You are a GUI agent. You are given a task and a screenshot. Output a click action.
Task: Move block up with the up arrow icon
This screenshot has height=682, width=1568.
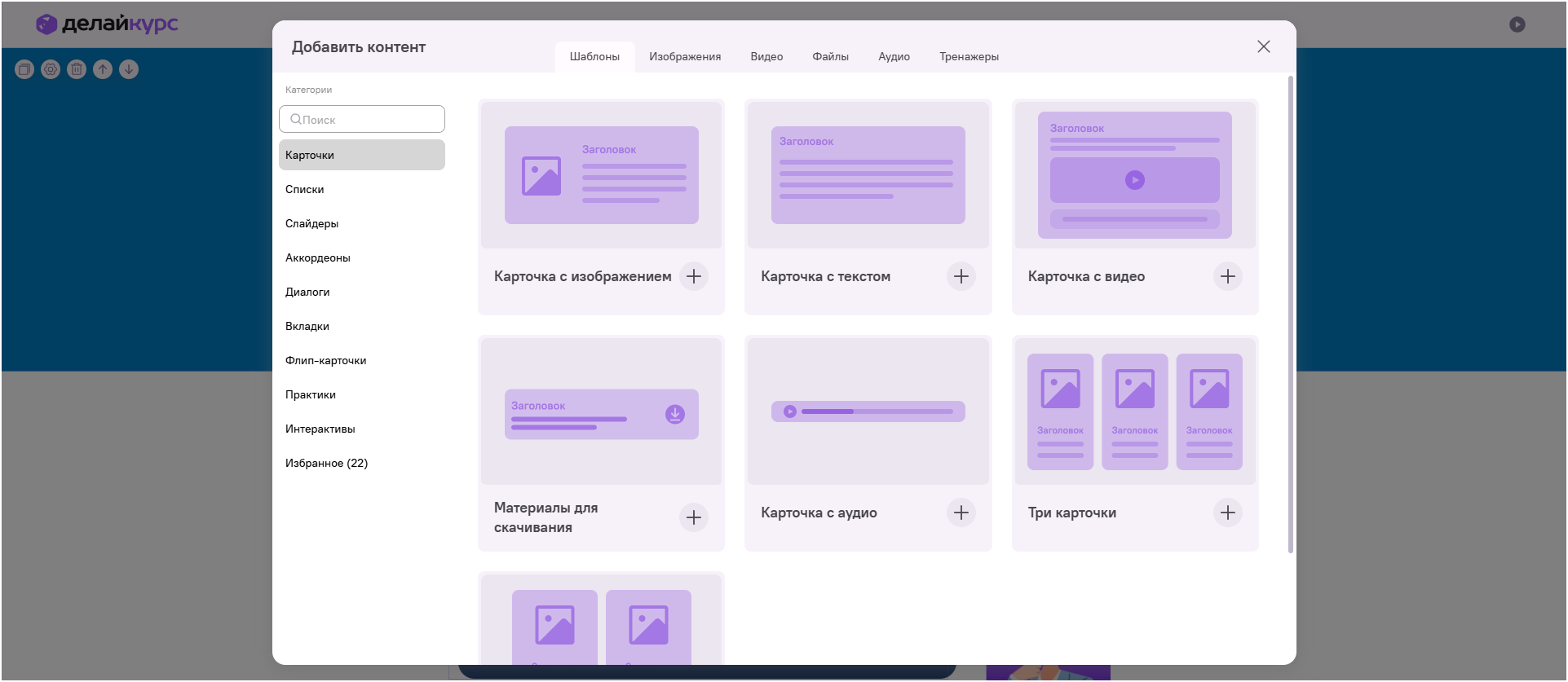point(103,69)
